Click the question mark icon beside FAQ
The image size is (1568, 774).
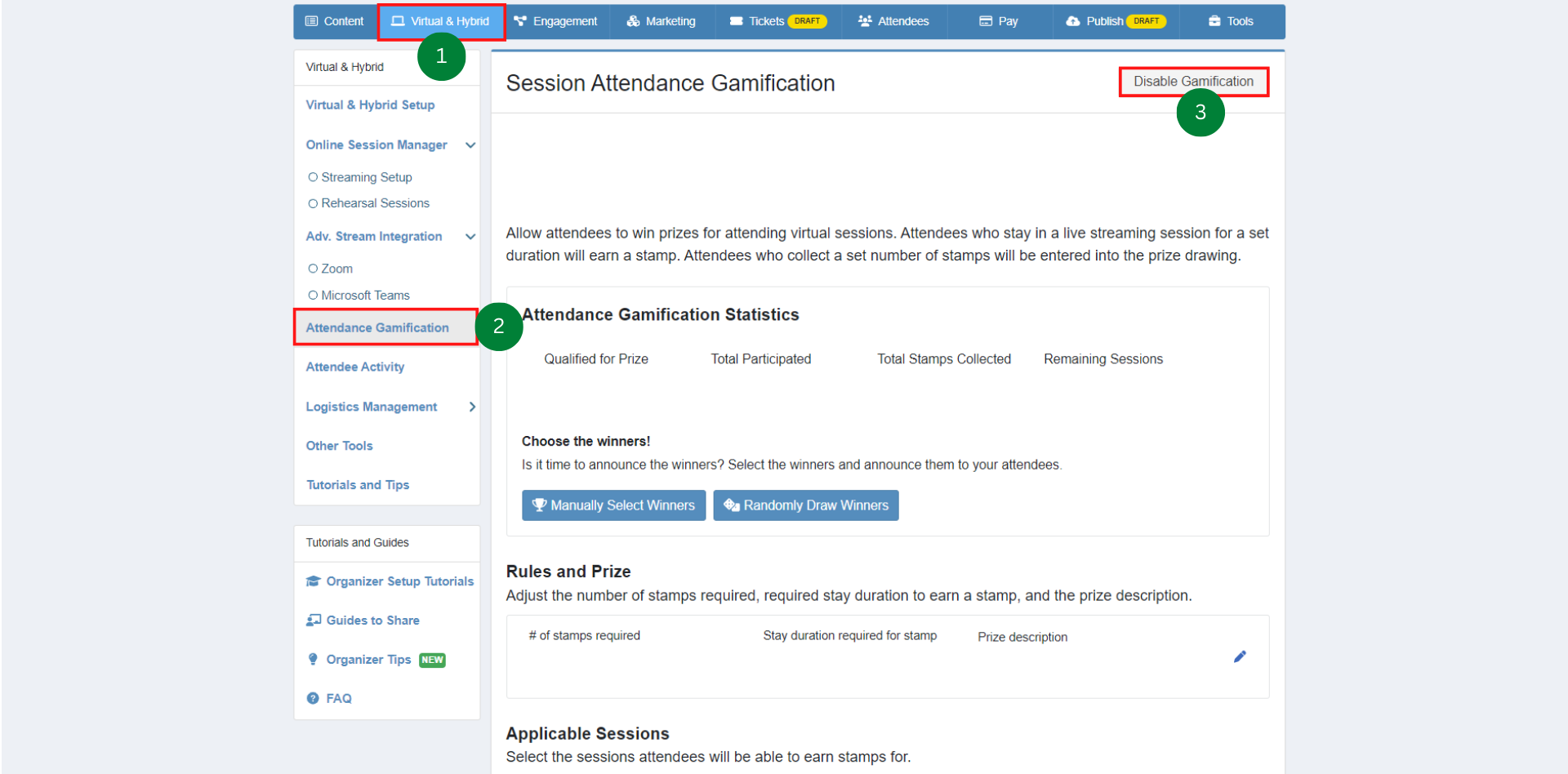point(314,698)
